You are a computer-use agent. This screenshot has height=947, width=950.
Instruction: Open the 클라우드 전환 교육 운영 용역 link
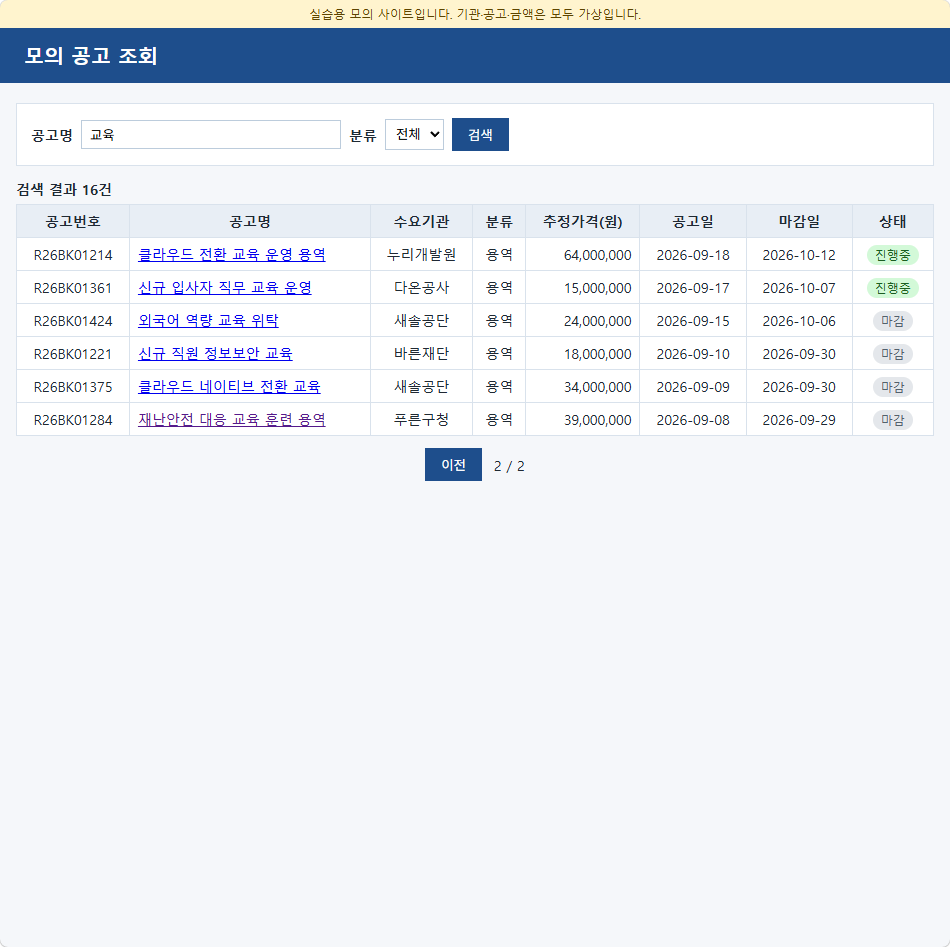231,254
